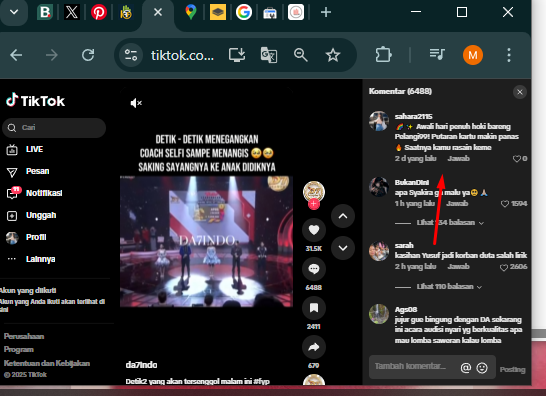Focus the Cari search field
The width and height of the screenshot is (546, 396).
point(54,127)
